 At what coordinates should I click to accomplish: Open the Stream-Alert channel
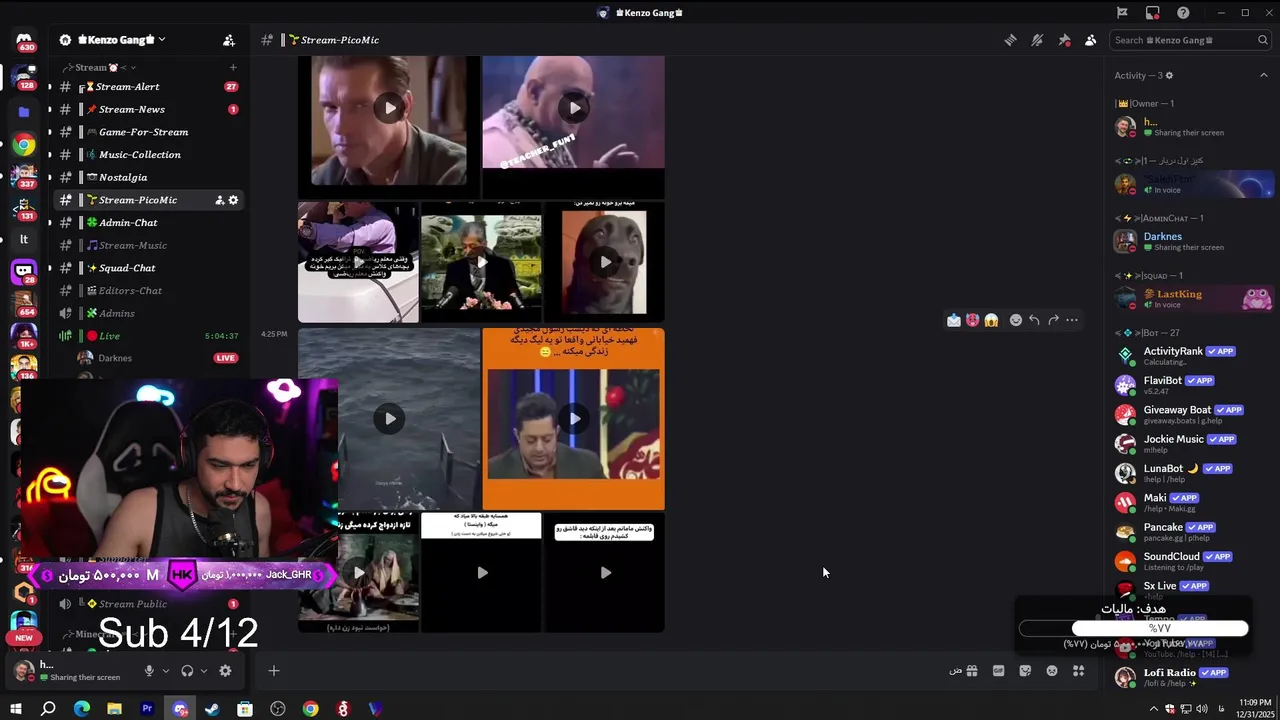148,87
